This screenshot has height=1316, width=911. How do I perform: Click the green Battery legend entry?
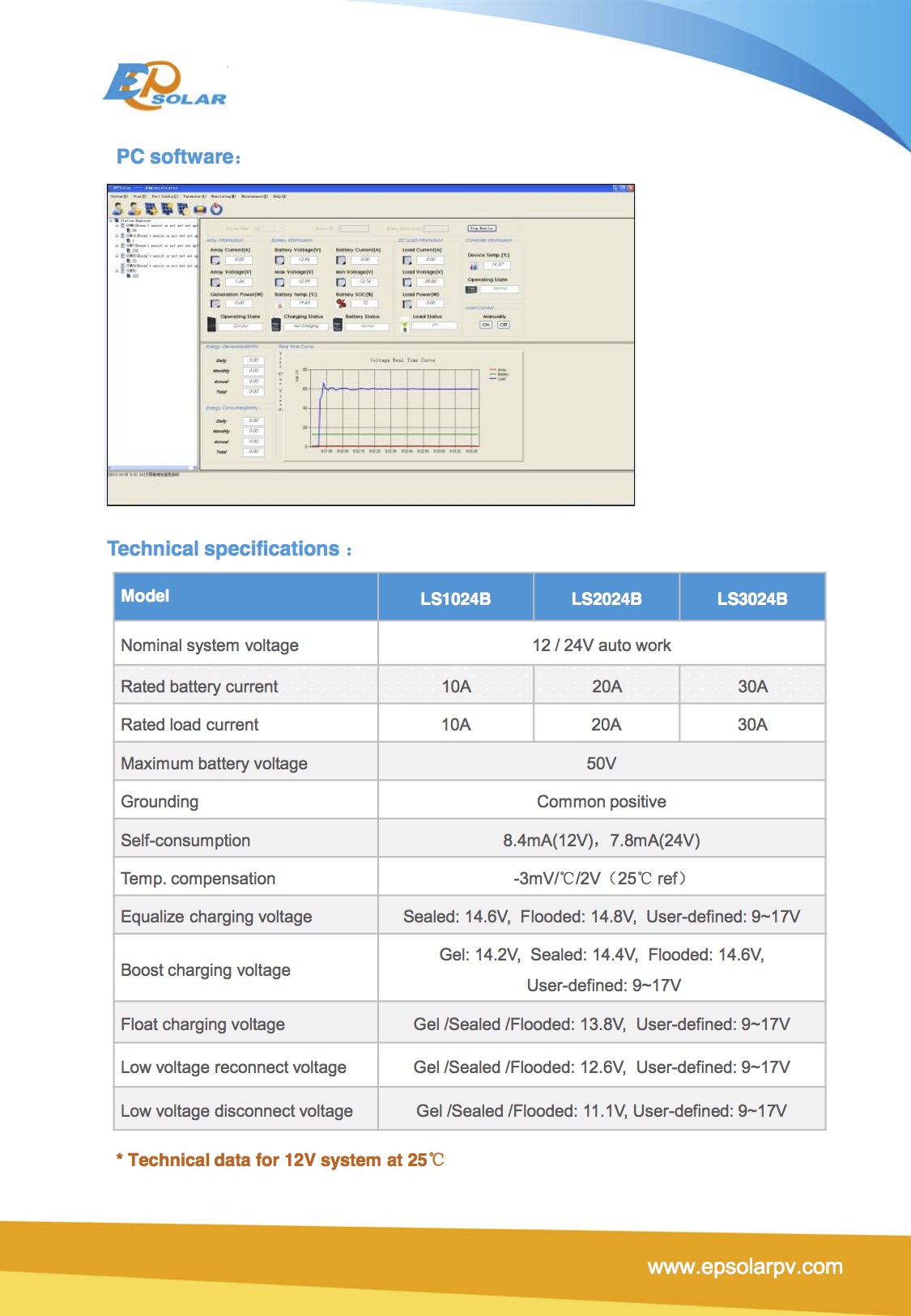pos(499,374)
